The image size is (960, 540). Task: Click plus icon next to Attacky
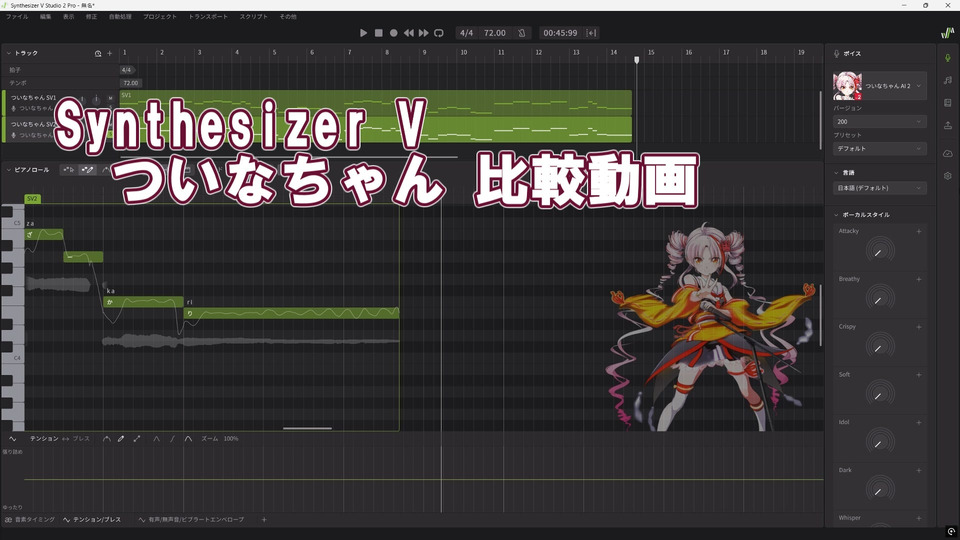(919, 231)
